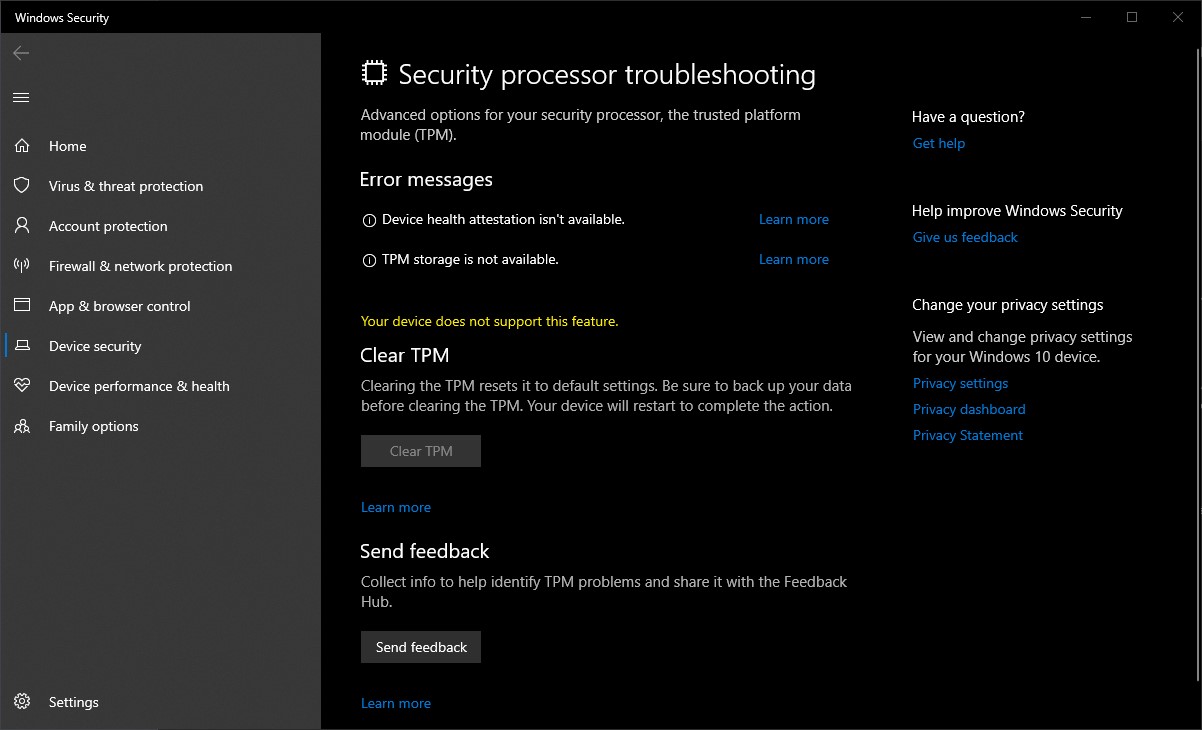Click 'Help improve Windows Security' heading

[1017, 211]
